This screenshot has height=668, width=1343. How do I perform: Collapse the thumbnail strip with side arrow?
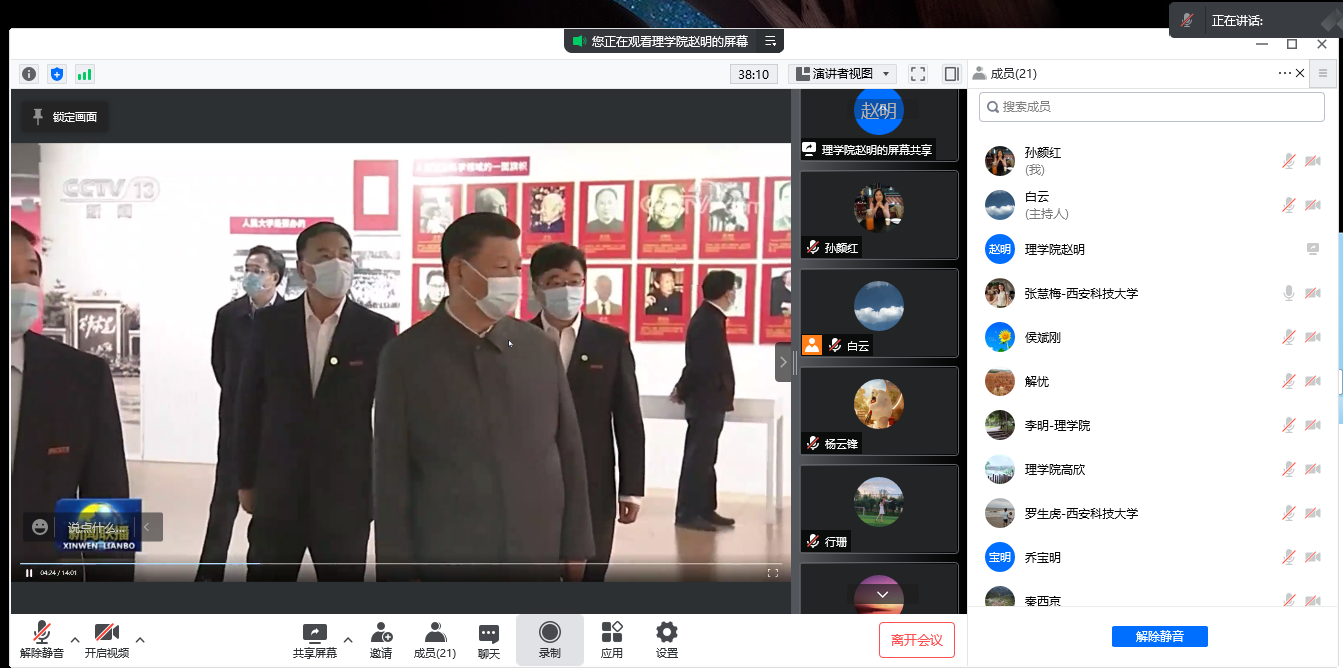pyautogui.click(x=783, y=362)
